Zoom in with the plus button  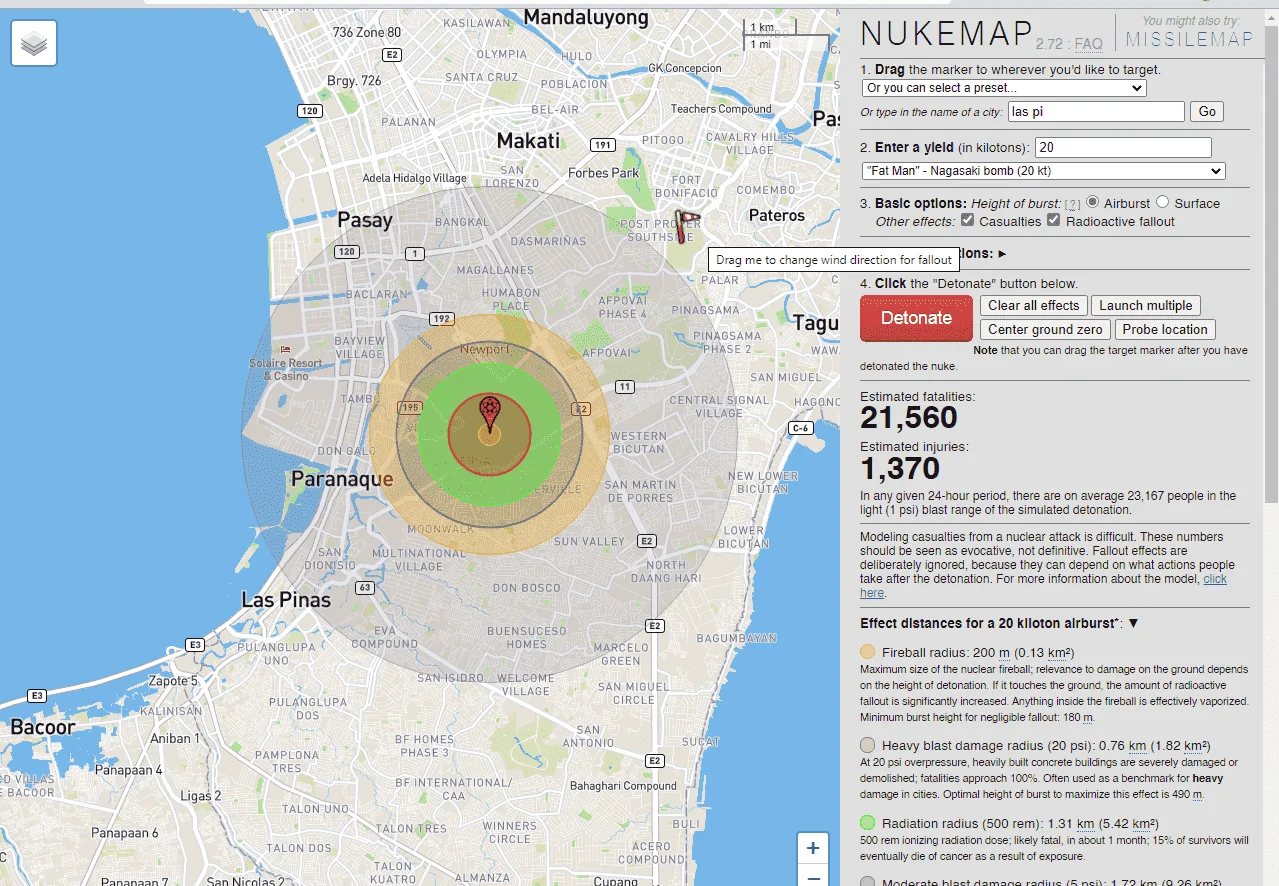point(813,849)
